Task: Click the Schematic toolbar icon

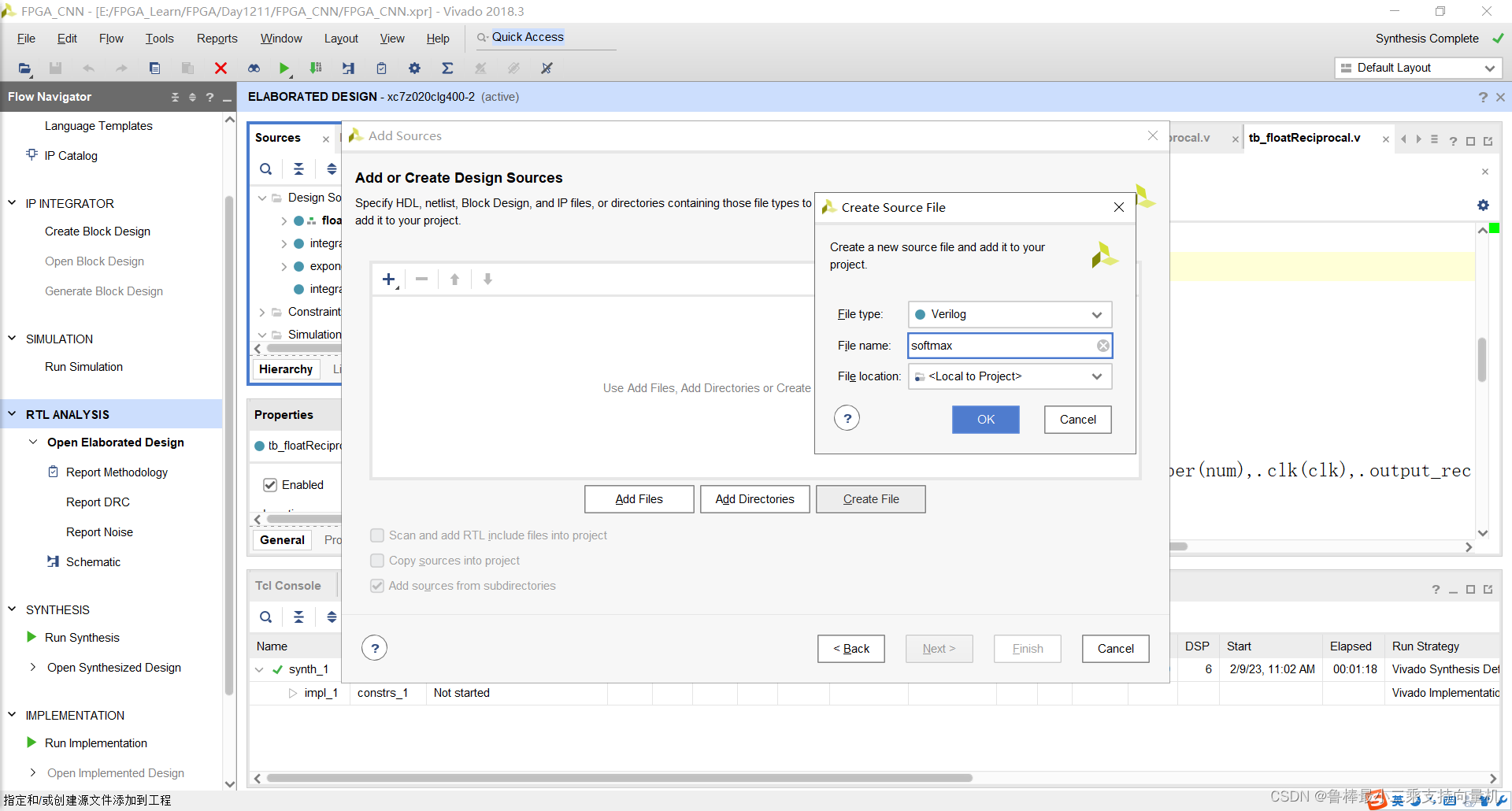Action: tap(348, 69)
